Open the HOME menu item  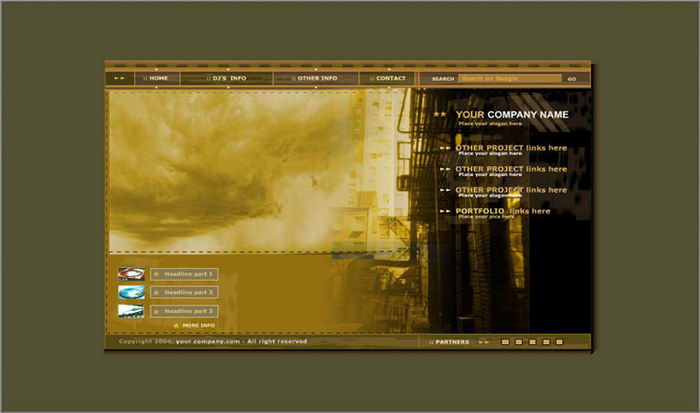(x=157, y=78)
